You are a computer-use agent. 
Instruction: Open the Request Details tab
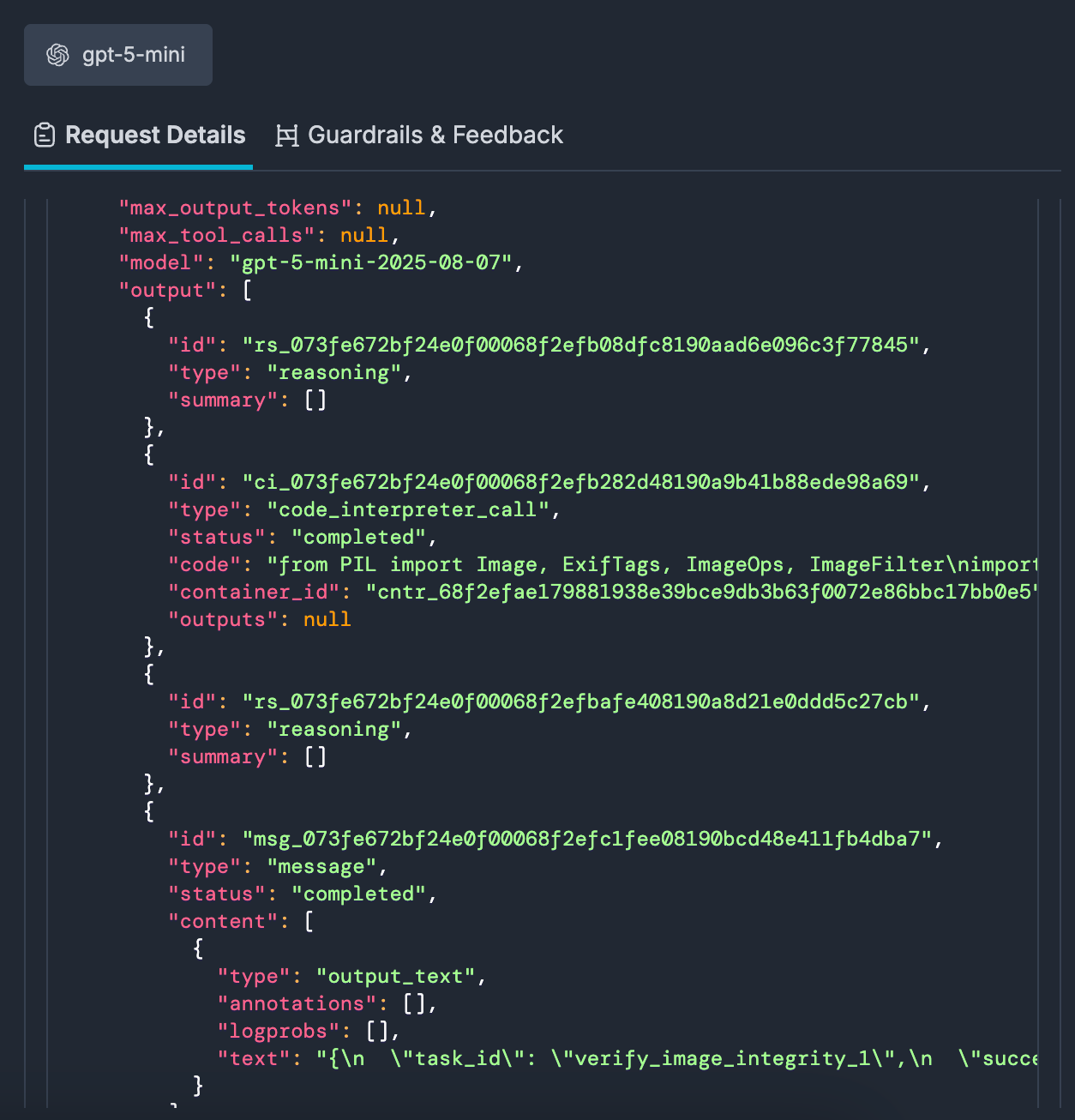(x=154, y=135)
